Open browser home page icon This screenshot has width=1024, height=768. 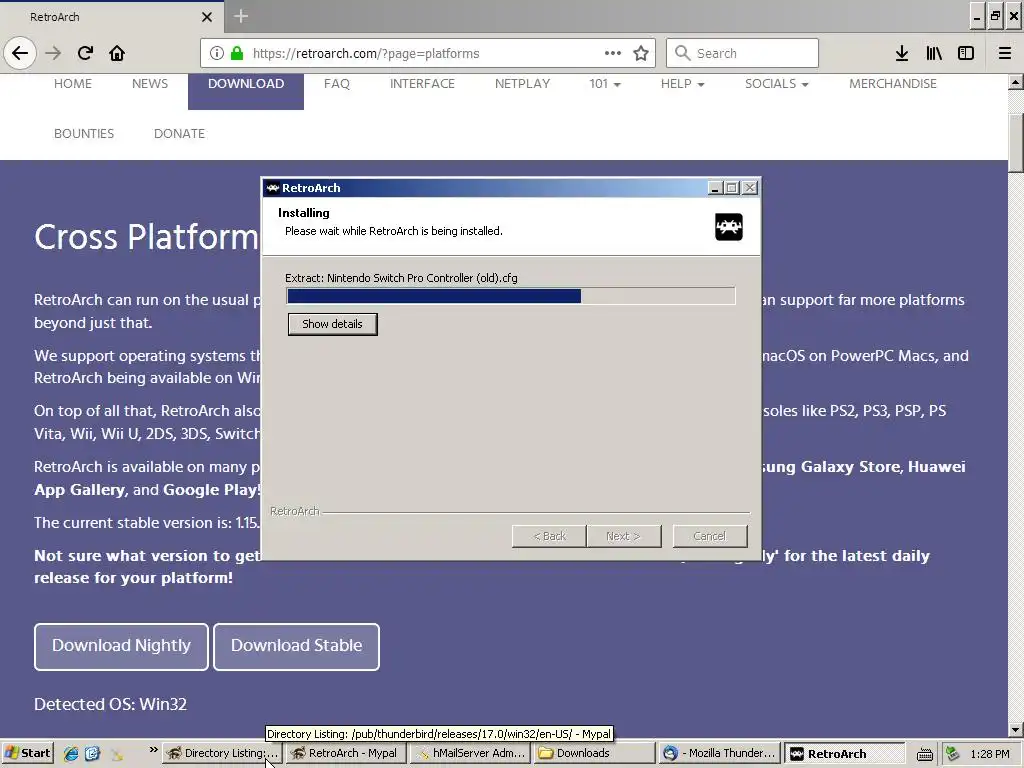coord(117,53)
